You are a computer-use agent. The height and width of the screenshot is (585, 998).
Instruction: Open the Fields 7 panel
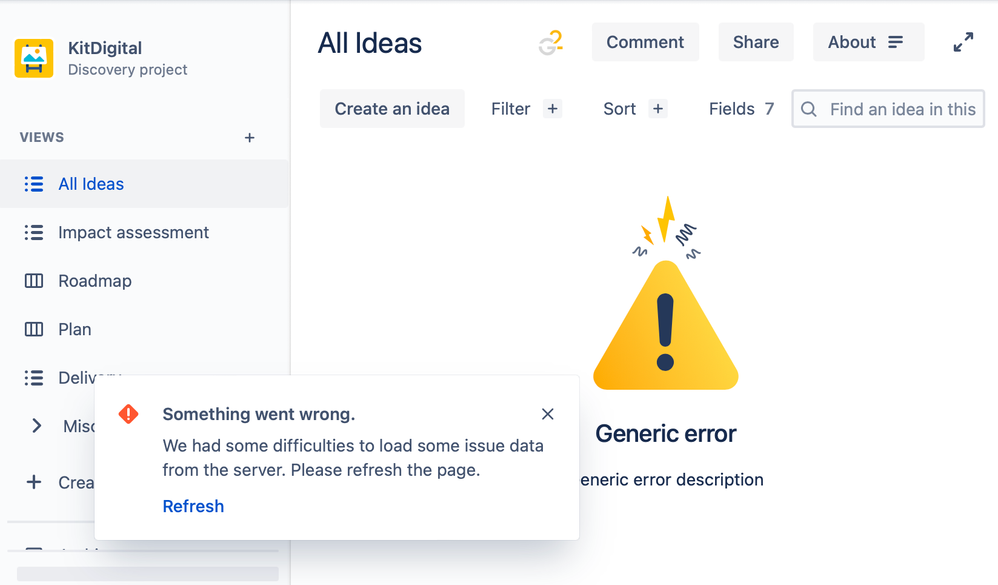click(x=741, y=109)
